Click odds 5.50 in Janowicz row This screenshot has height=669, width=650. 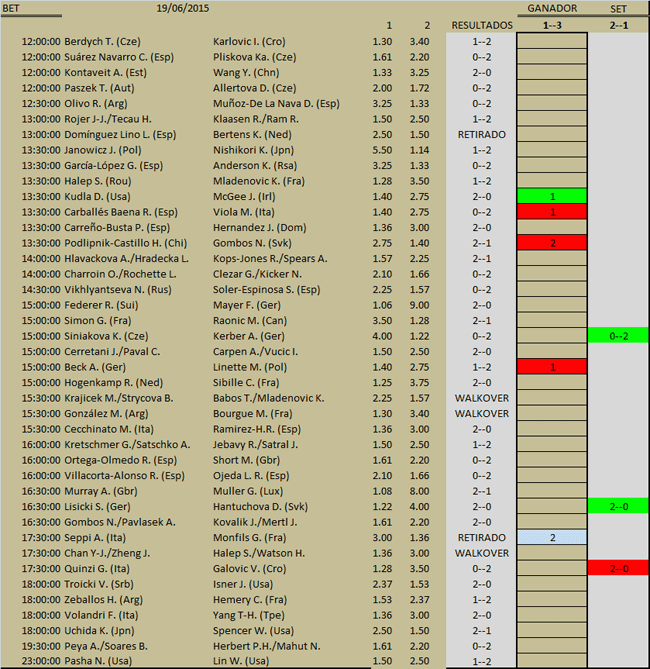click(x=382, y=150)
